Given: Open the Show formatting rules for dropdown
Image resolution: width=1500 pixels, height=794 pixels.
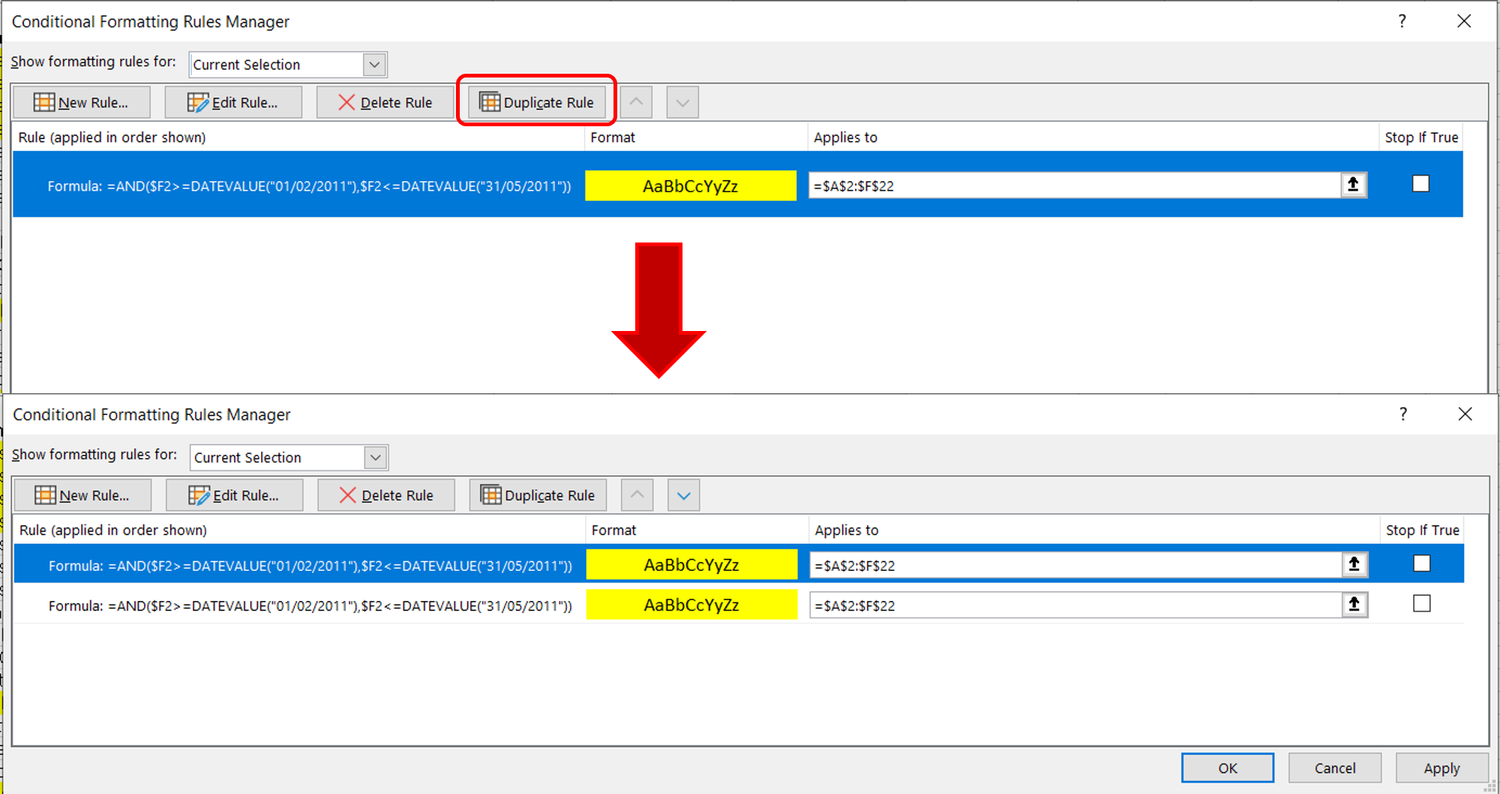Looking at the screenshot, I should (374, 64).
